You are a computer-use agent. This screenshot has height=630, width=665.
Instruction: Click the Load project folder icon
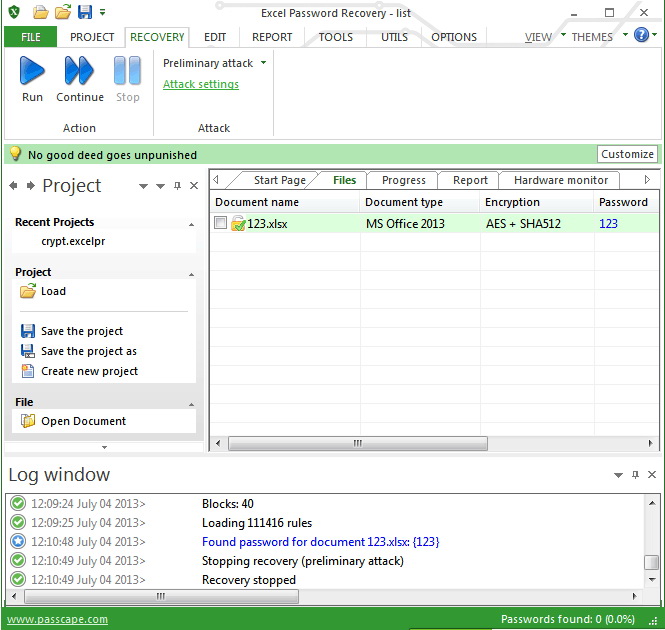coord(28,291)
